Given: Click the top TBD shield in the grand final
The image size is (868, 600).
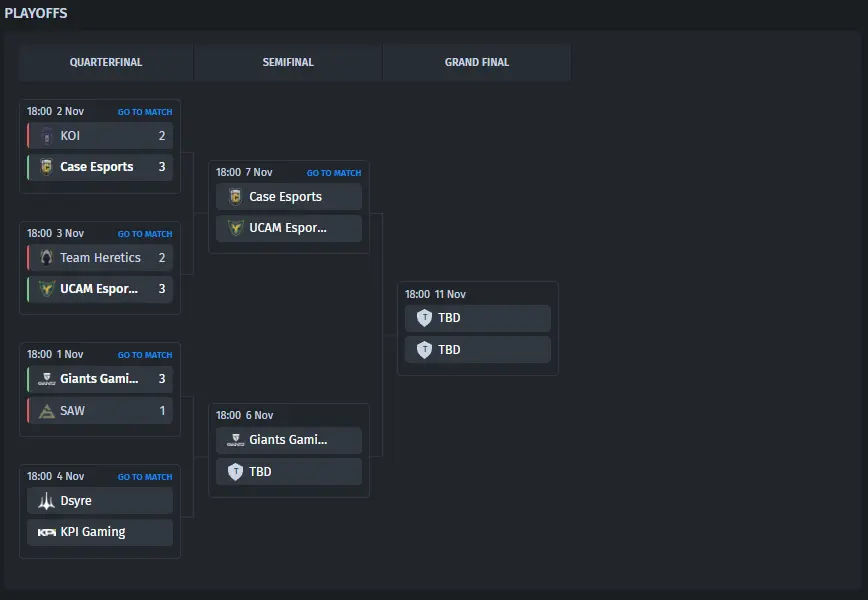Looking at the screenshot, I should tap(425, 318).
